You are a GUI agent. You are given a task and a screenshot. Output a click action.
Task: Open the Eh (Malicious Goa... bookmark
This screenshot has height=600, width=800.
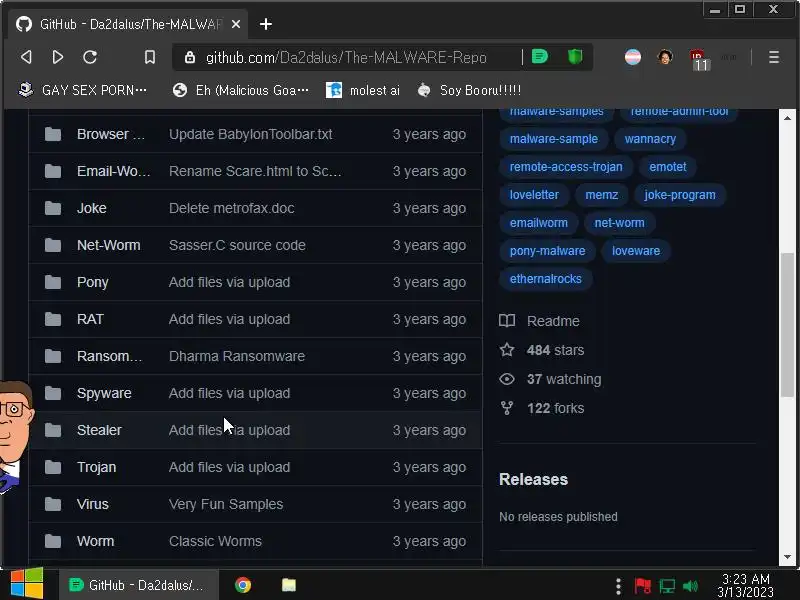tap(241, 90)
